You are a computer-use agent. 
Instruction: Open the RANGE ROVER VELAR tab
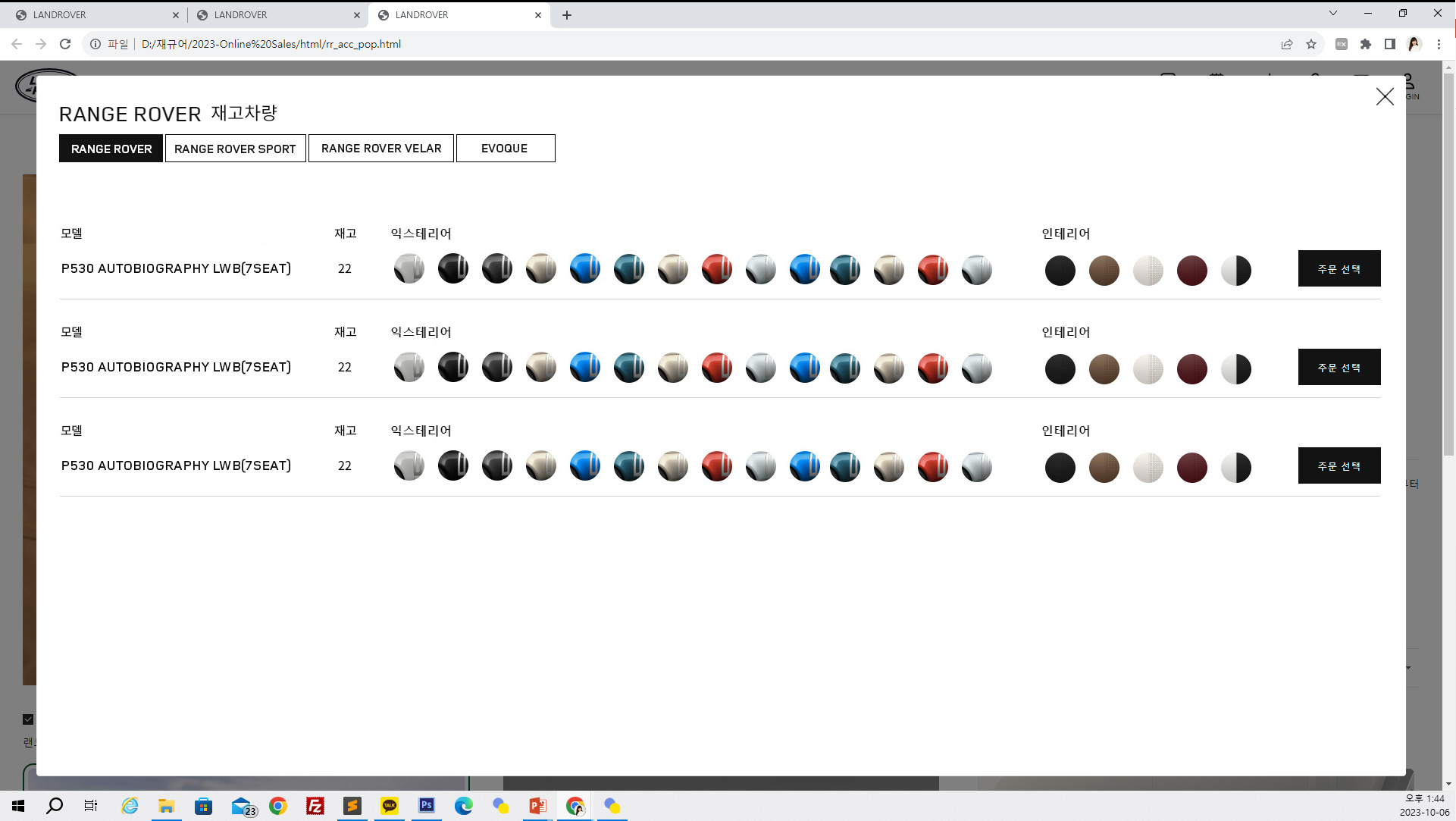tap(380, 149)
